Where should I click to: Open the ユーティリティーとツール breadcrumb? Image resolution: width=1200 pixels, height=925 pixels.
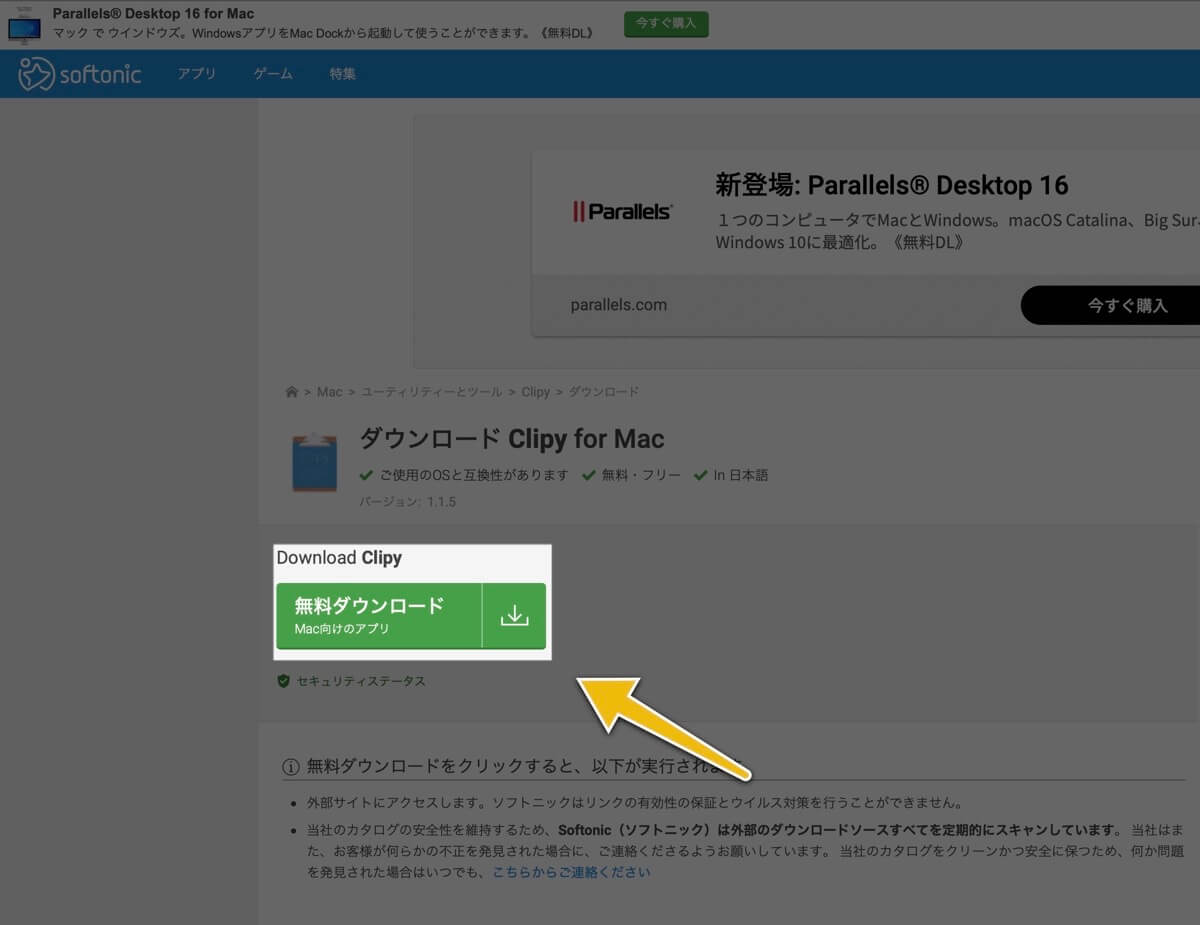click(x=432, y=392)
